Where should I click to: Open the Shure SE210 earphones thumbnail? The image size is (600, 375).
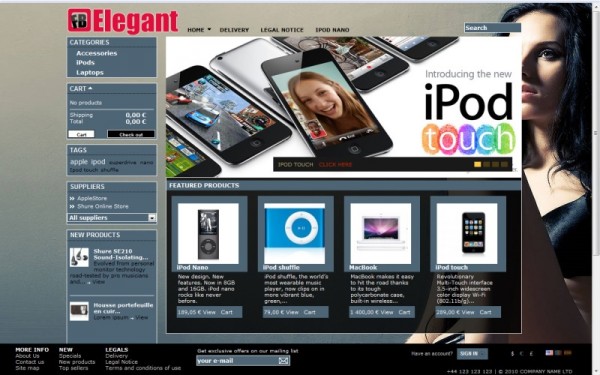pos(79,257)
